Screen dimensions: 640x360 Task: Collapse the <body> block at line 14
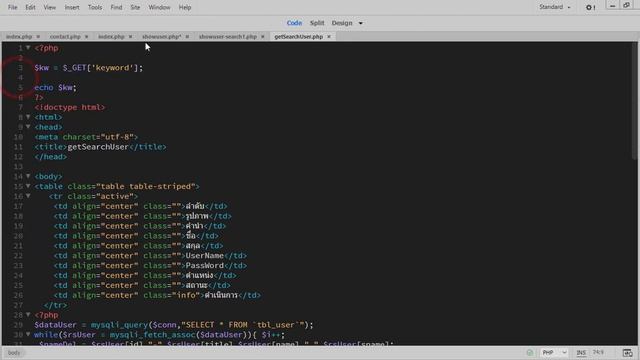(x=28, y=176)
